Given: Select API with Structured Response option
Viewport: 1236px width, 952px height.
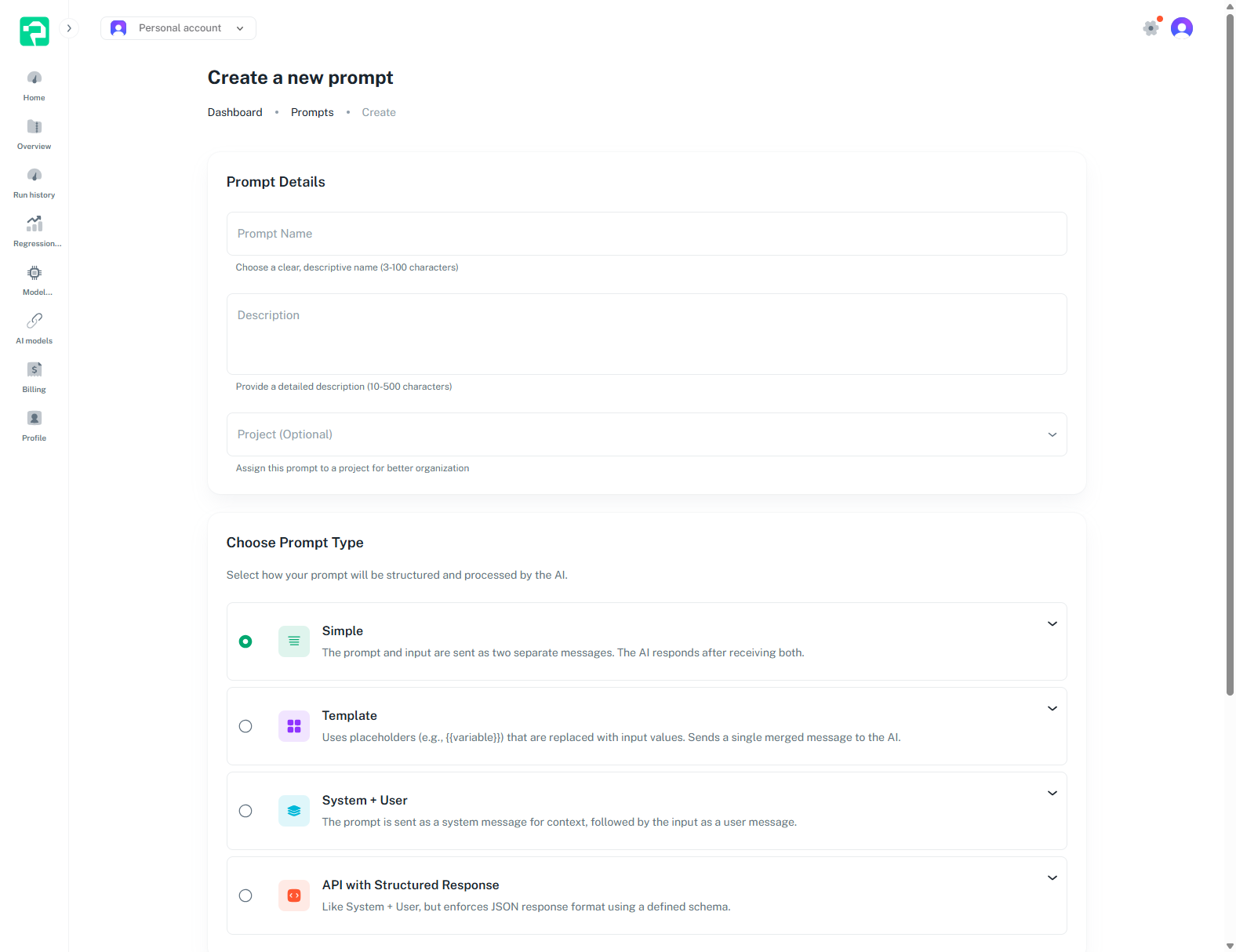Looking at the screenshot, I should pos(245,896).
